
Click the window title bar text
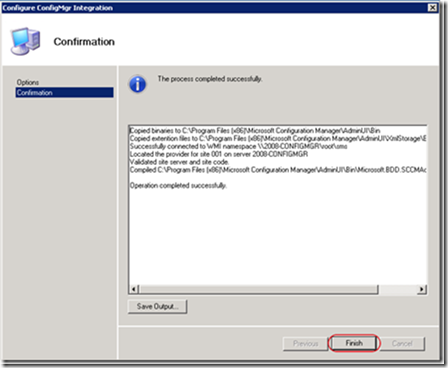coord(57,8)
